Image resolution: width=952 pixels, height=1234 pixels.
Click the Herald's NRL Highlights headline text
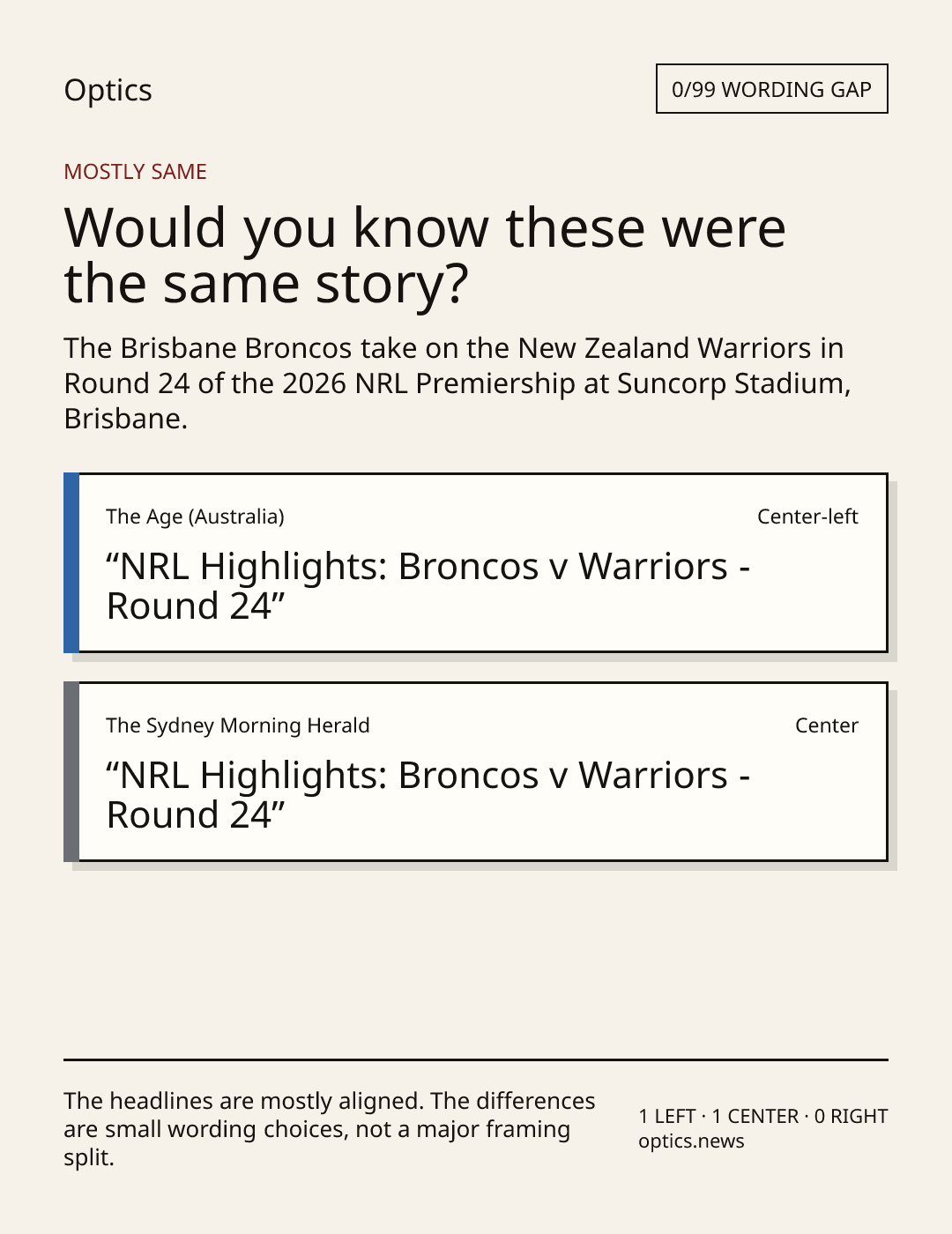(428, 795)
